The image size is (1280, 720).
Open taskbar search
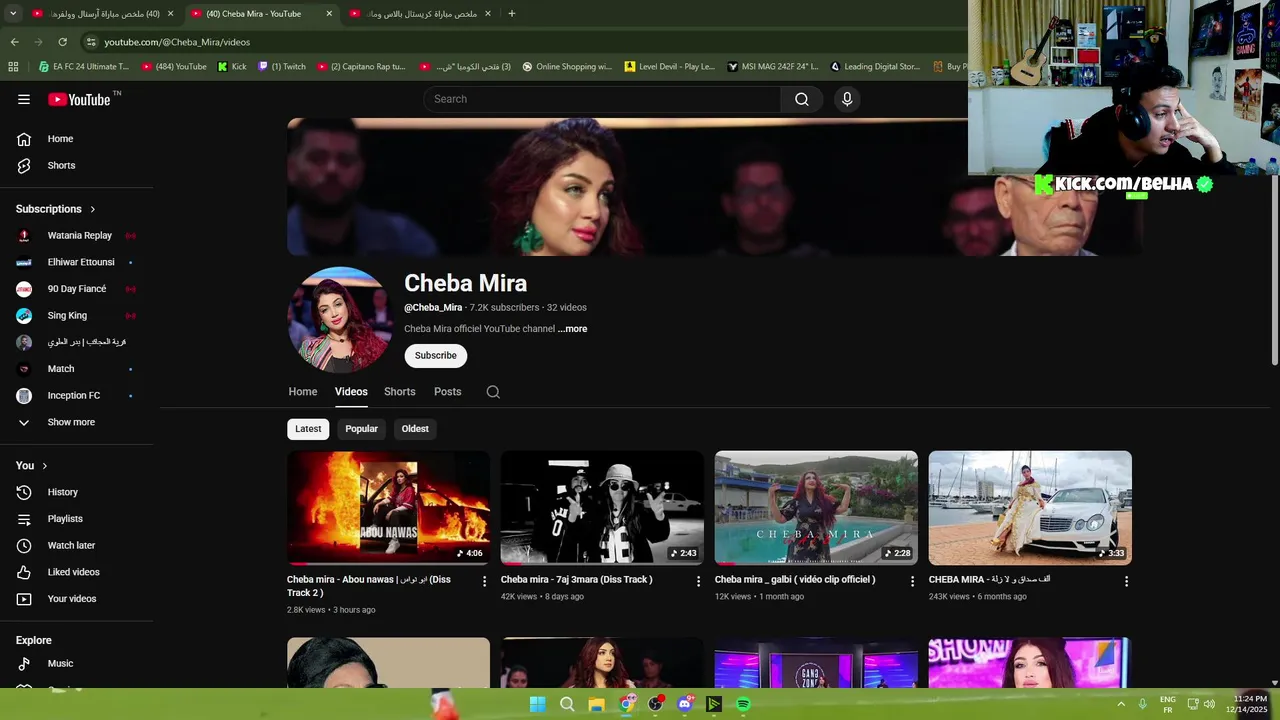pos(567,704)
